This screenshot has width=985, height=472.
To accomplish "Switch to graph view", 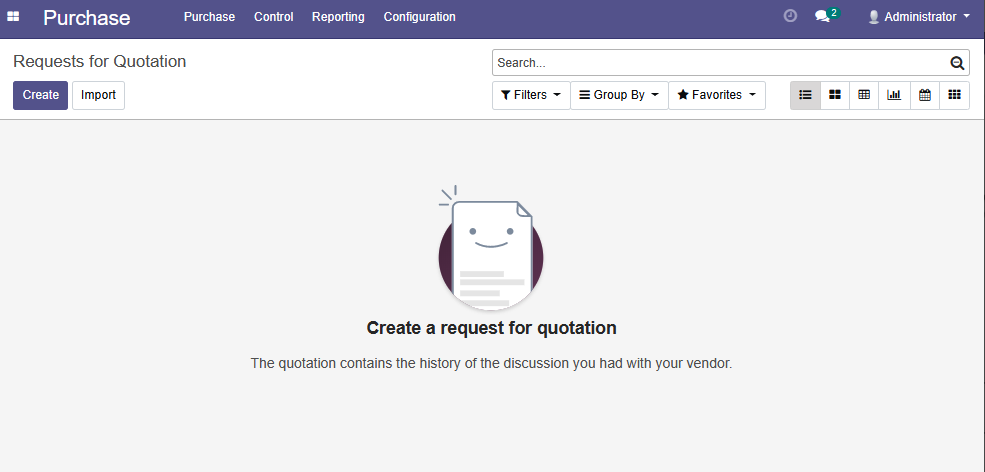I will point(894,95).
